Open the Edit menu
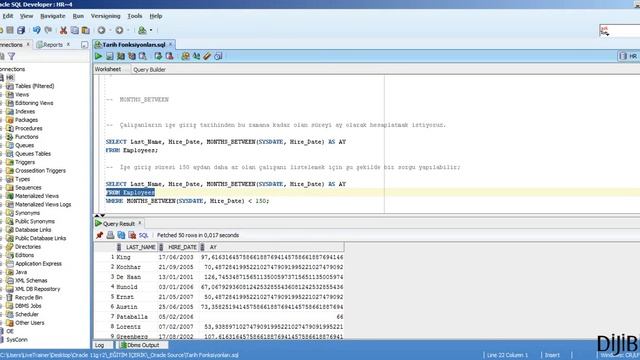Image resolution: width=640 pixels, height=360 pixels. pos(8,16)
